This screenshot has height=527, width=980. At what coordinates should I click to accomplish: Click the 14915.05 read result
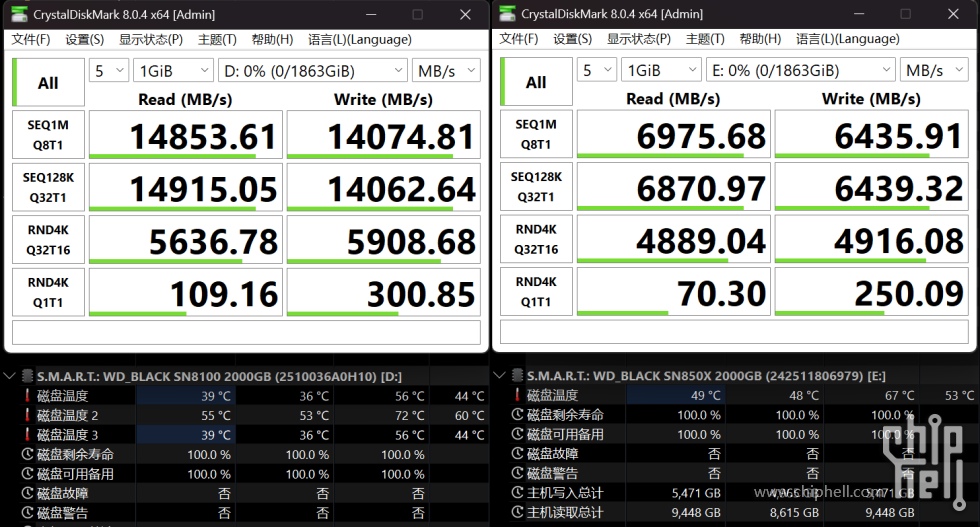tap(186, 188)
